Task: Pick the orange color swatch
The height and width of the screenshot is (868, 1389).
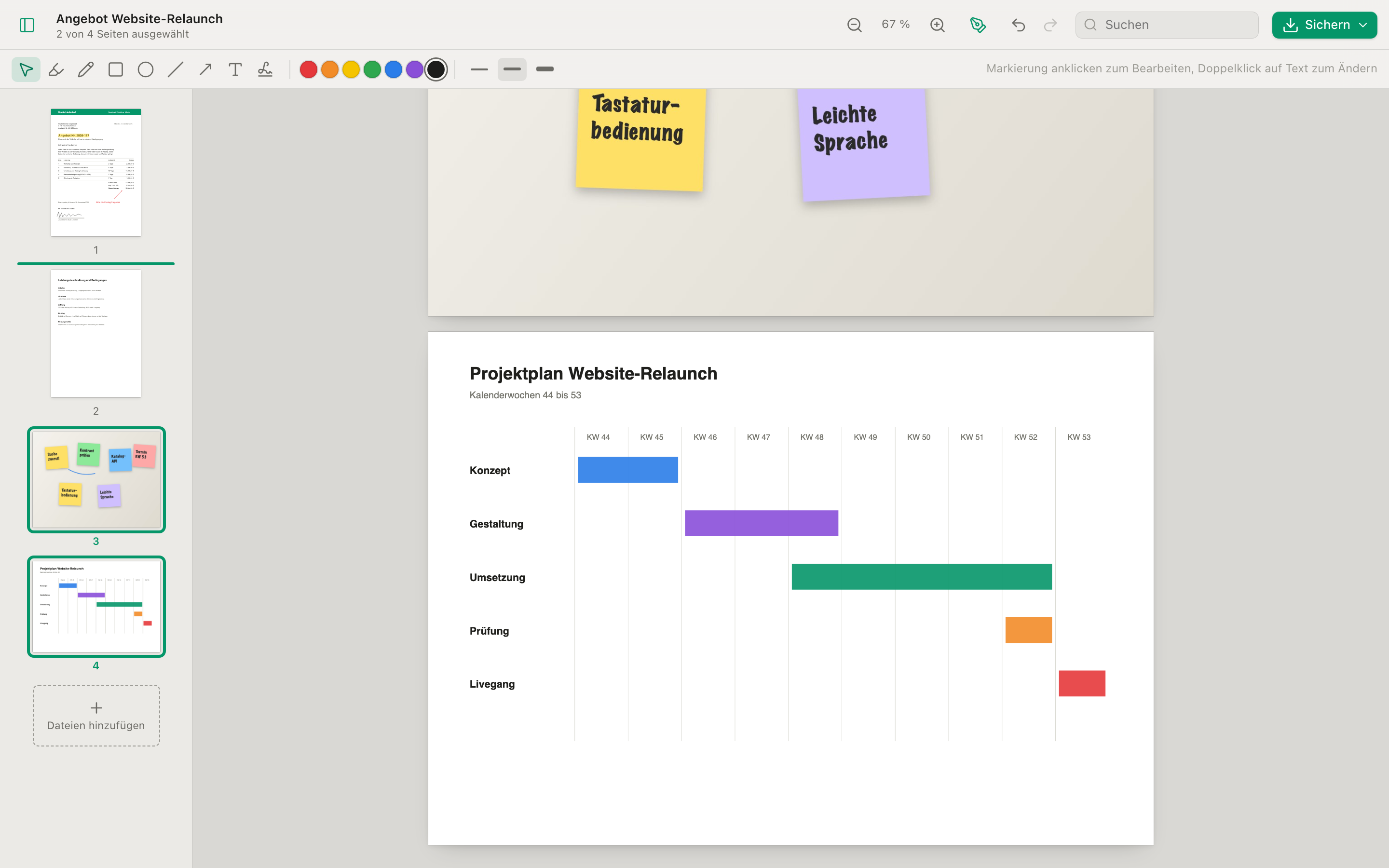Action: (x=330, y=69)
